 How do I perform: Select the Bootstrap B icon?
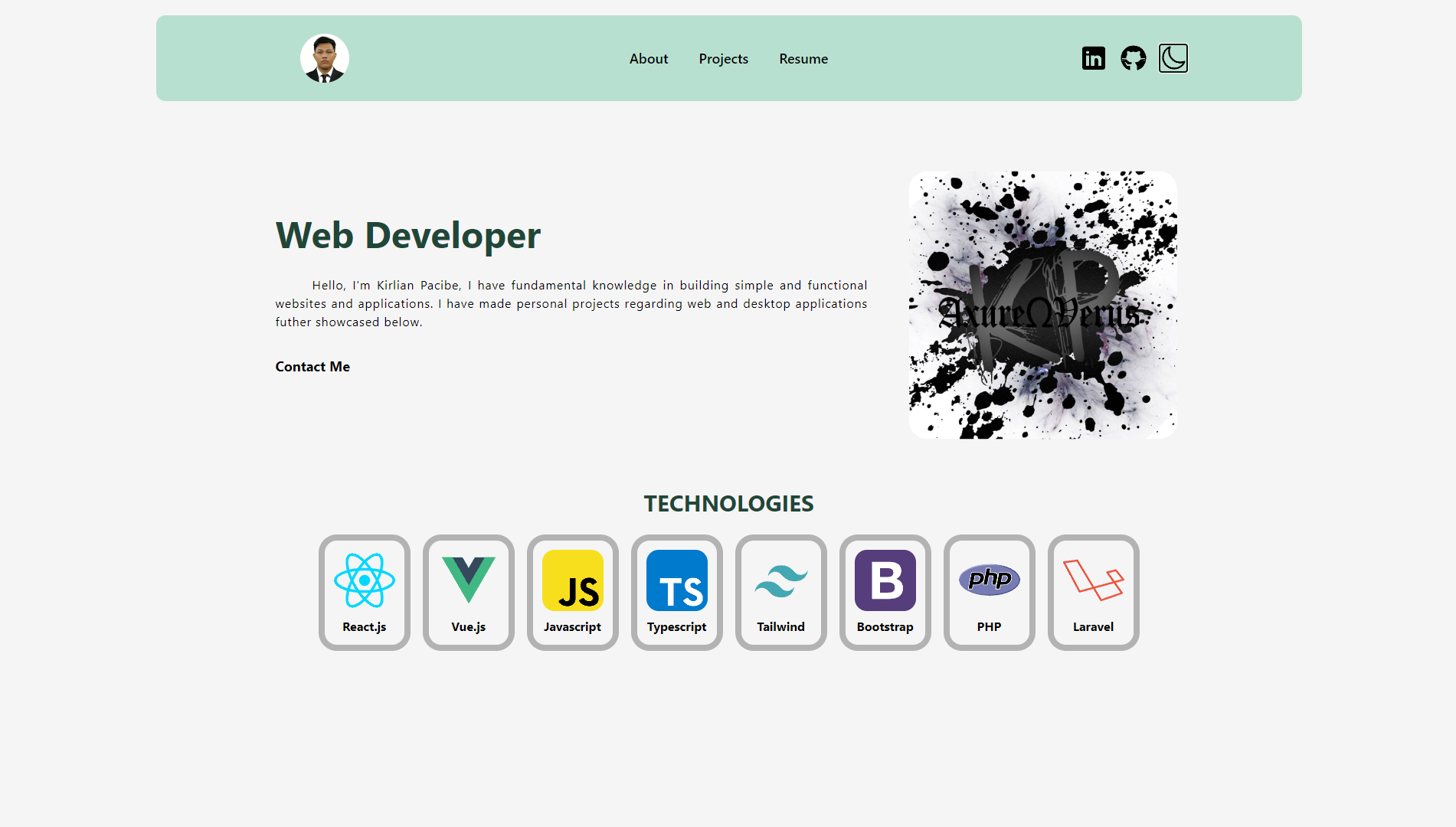point(885,580)
